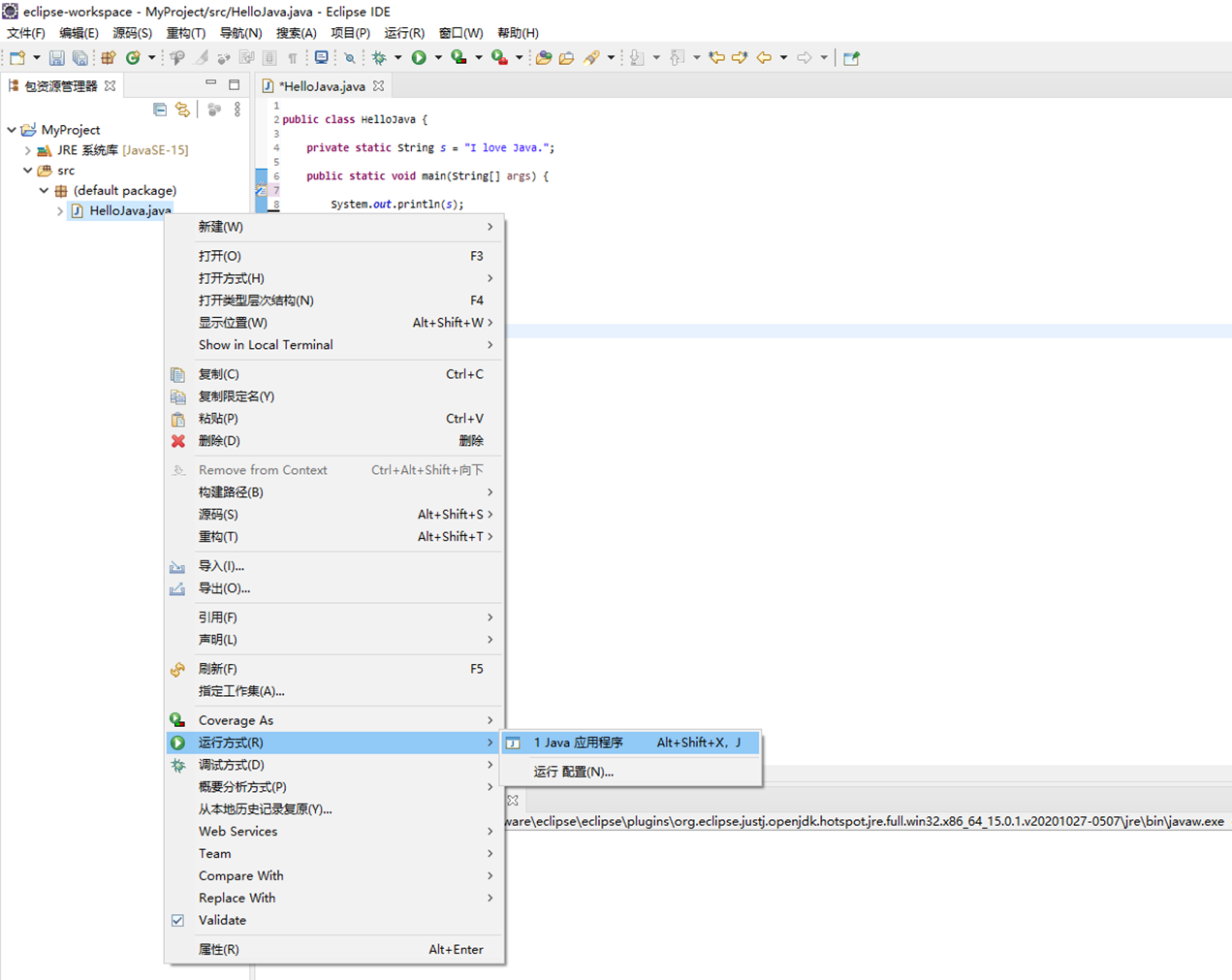Expand the HelloJava.java tree node
Viewport: 1232px width, 980px height.
(x=60, y=210)
